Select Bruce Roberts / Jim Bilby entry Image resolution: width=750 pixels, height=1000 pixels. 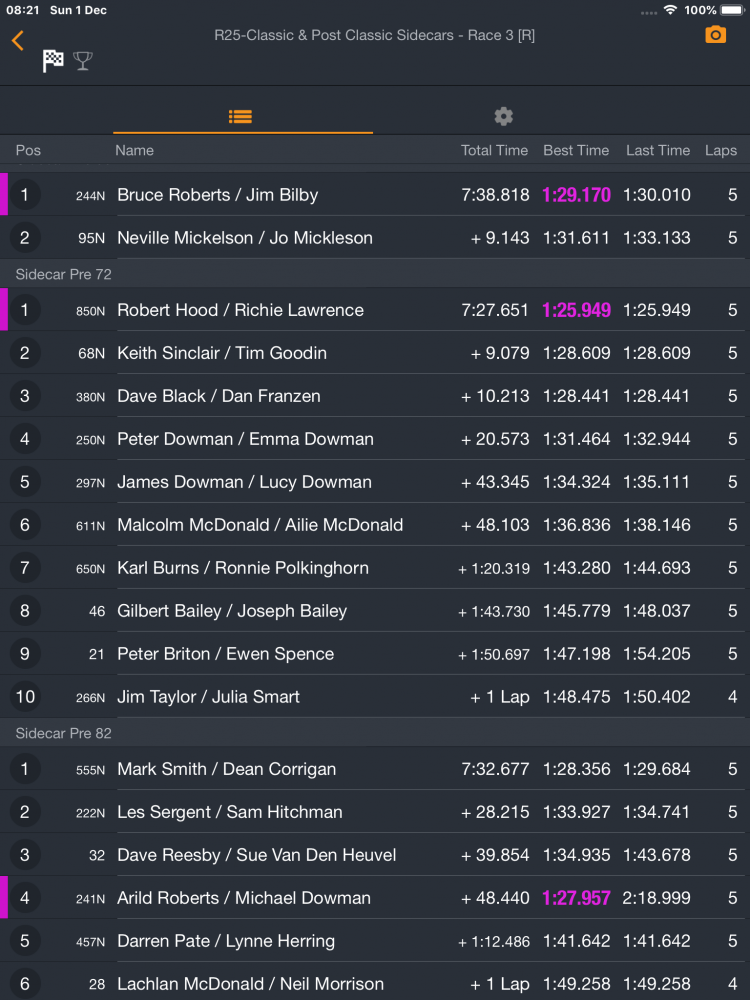coord(217,195)
